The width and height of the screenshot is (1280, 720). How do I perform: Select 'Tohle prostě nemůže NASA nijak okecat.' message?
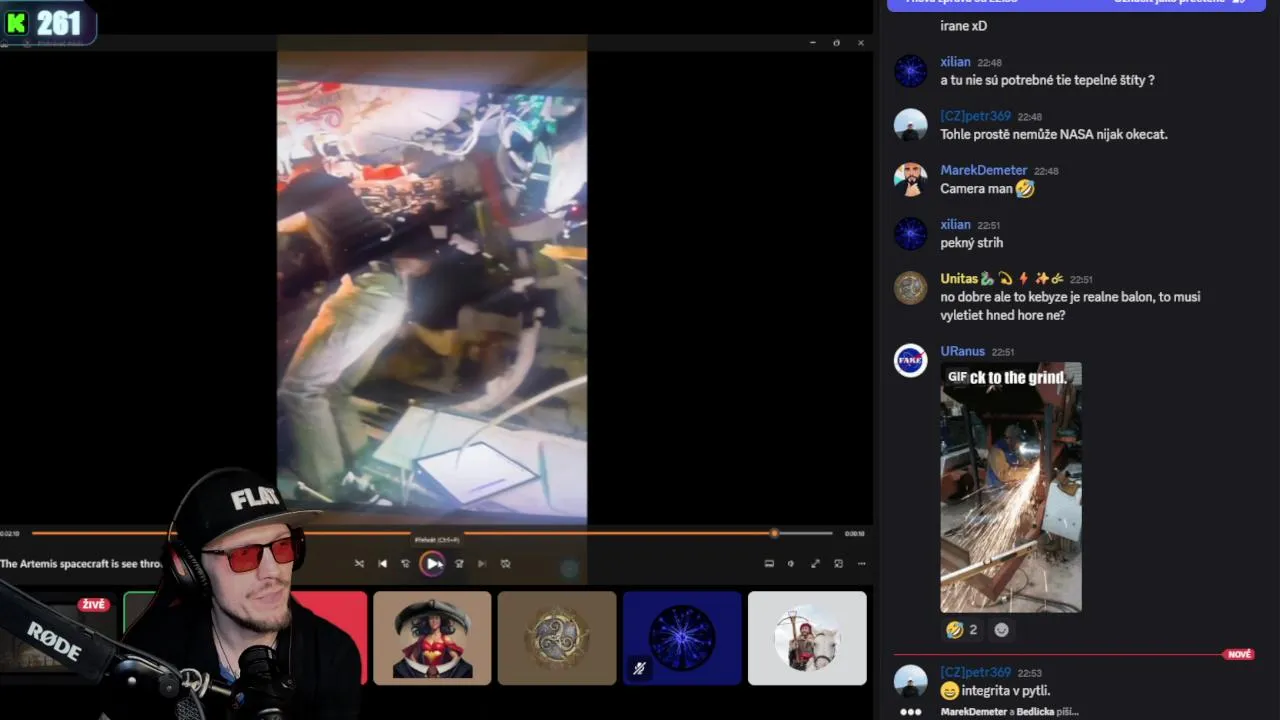(1054, 134)
